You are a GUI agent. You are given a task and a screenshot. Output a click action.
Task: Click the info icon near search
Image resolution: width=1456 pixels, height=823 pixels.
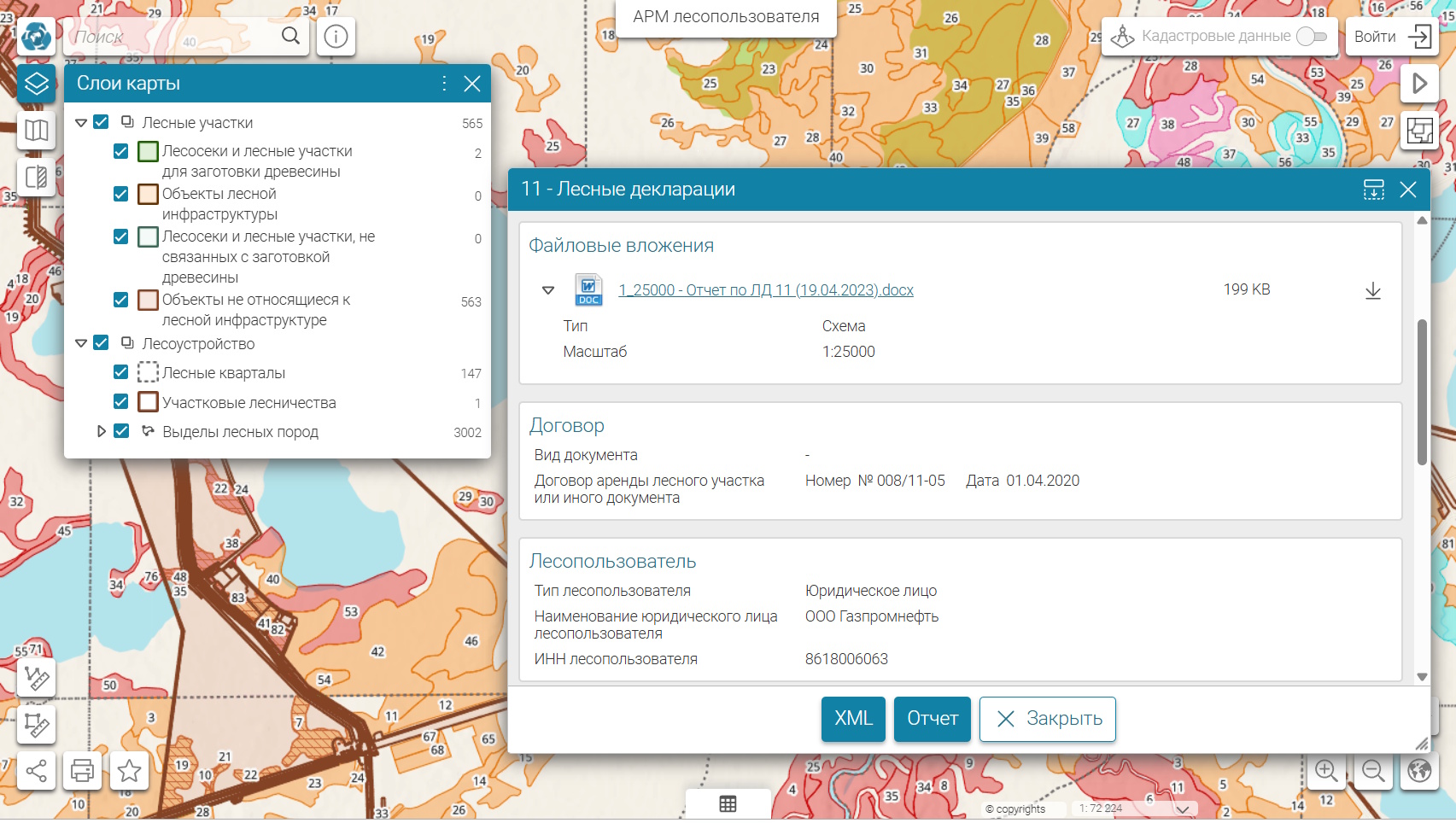pos(336,37)
